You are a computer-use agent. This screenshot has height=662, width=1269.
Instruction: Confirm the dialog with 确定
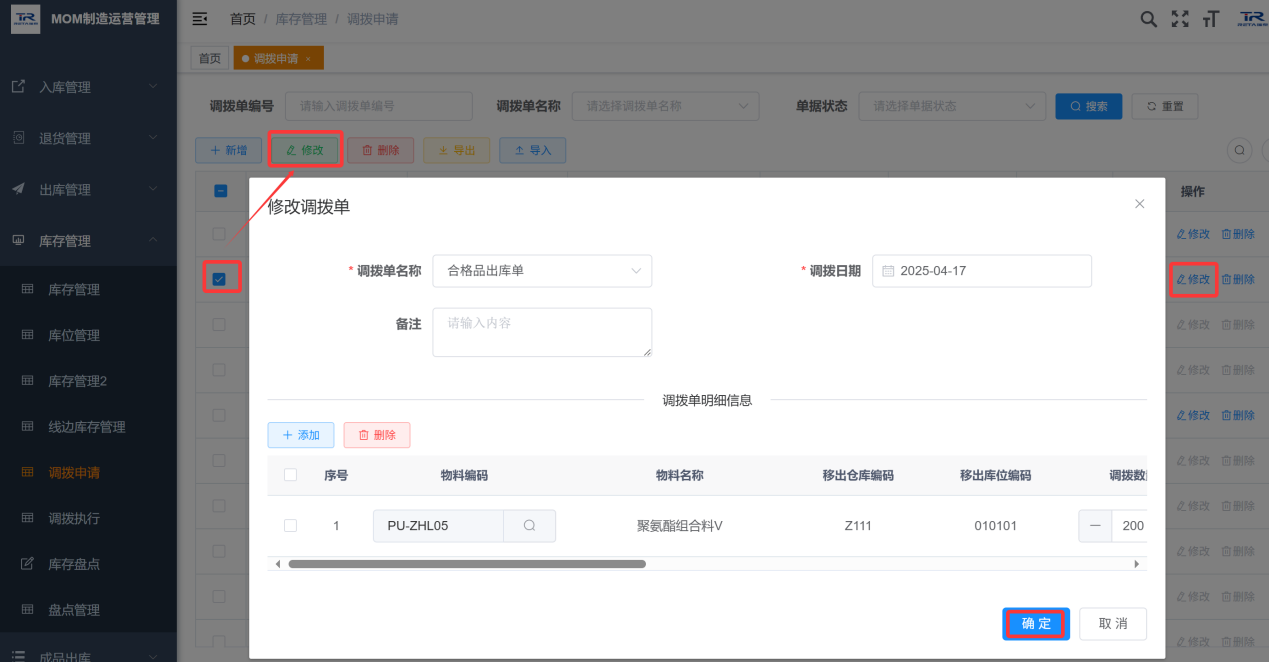(1037, 623)
